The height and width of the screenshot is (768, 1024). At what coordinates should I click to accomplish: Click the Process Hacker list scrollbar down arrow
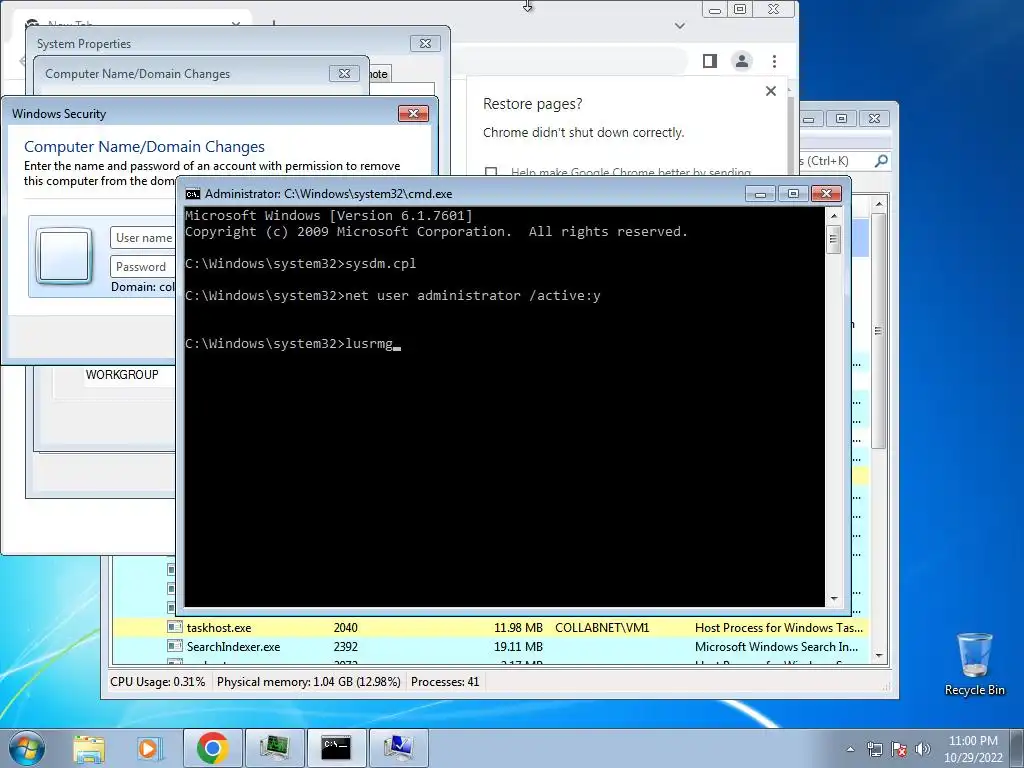[879, 655]
